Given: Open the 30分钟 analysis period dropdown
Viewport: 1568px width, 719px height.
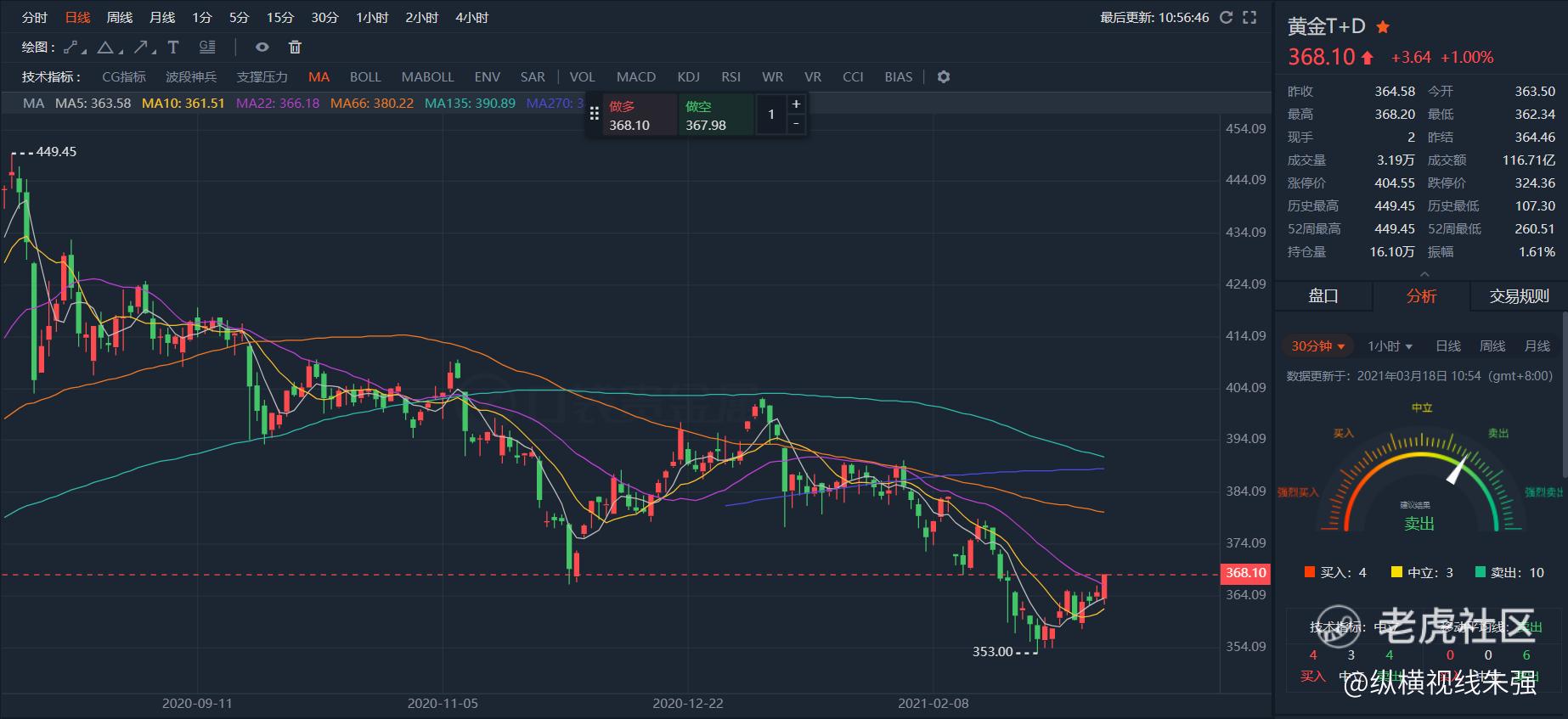Looking at the screenshot, I should 1318,346.
